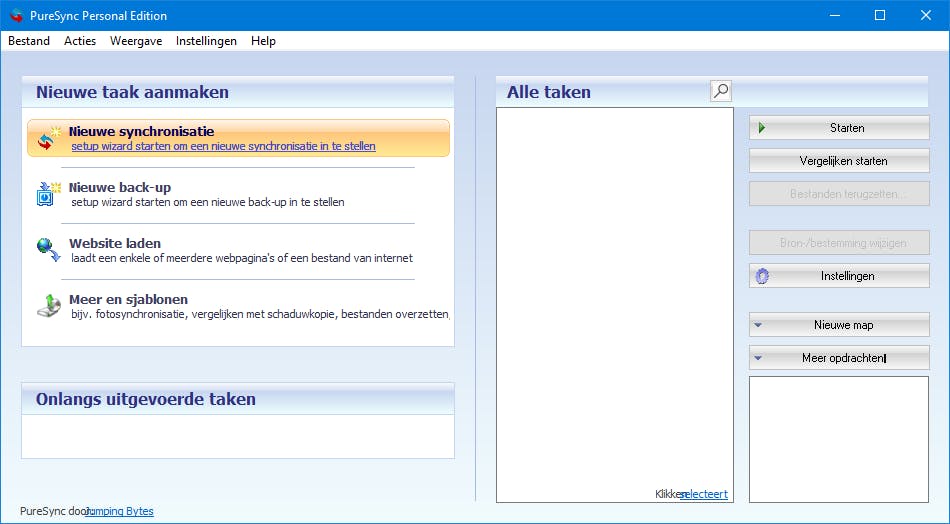Screen dimensions: 950x524
Task: Open the Bestand menu
Action: click(x=29, y=41)
